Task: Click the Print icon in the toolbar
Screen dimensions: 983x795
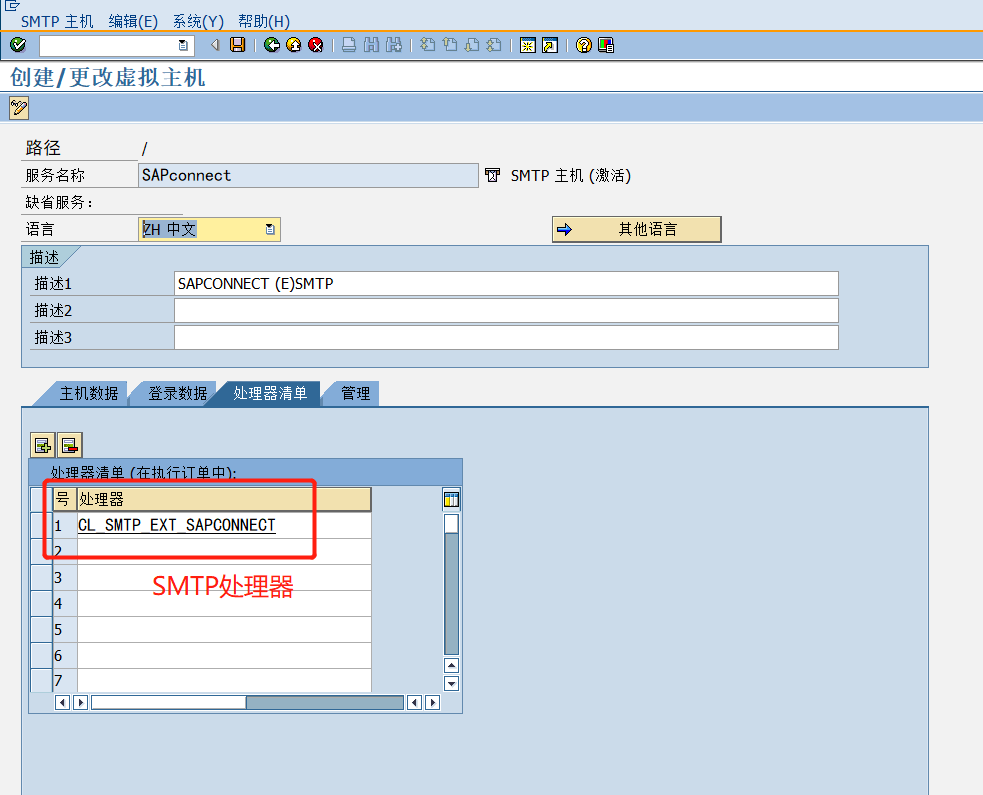Action: (x=349, y=45)
